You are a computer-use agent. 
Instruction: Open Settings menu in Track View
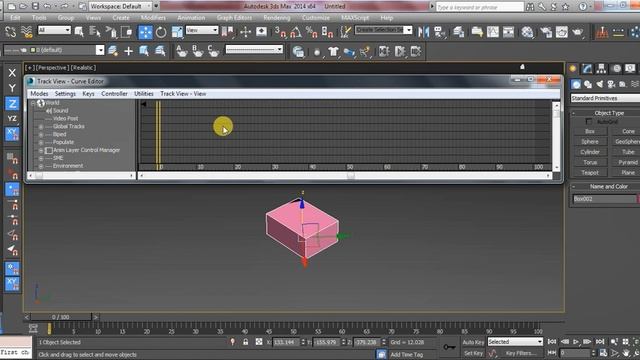tap(65, 93)
